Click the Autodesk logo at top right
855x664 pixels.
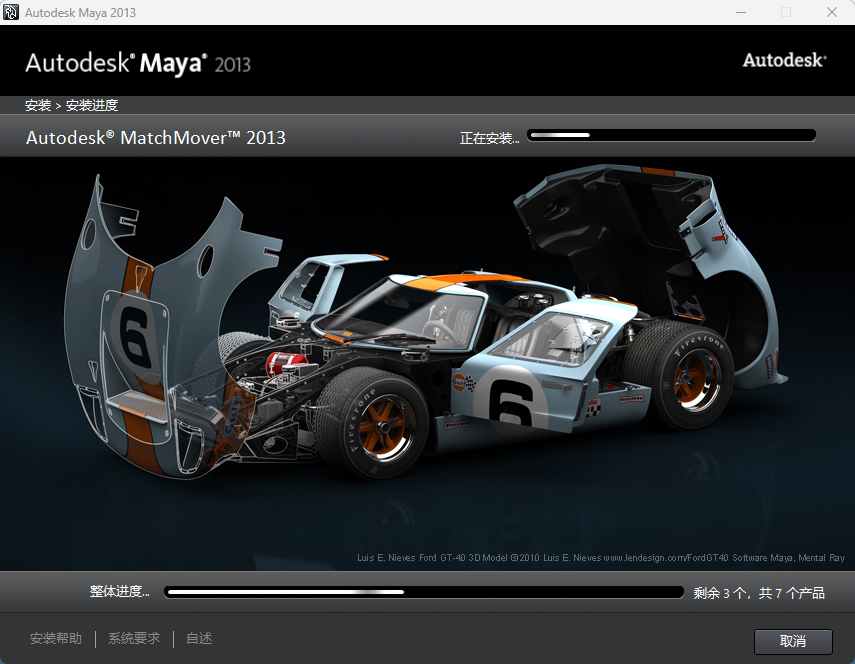[784, 60]
